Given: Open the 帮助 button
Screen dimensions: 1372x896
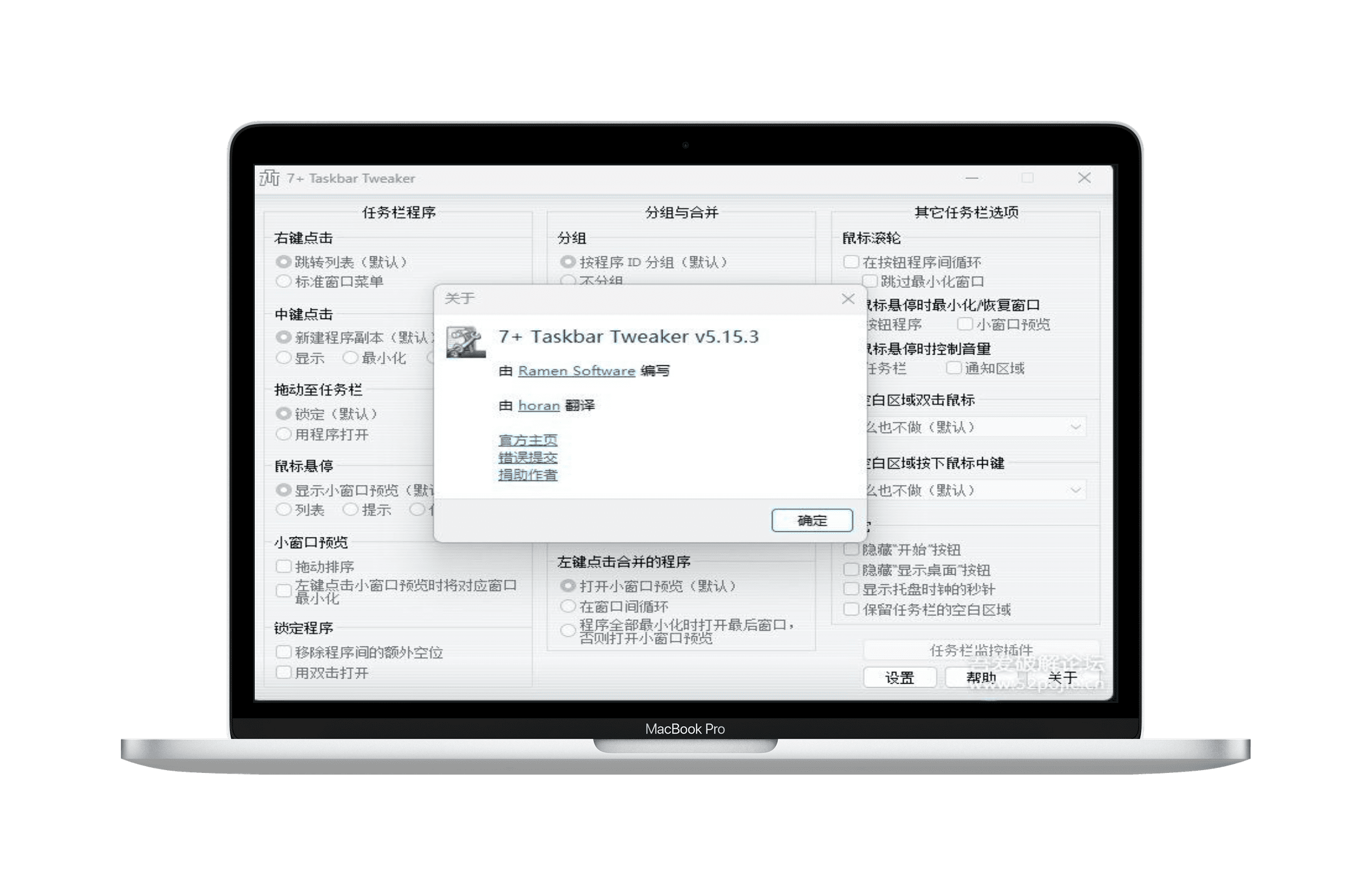Looking at the screenshot, I should point(981,678).
